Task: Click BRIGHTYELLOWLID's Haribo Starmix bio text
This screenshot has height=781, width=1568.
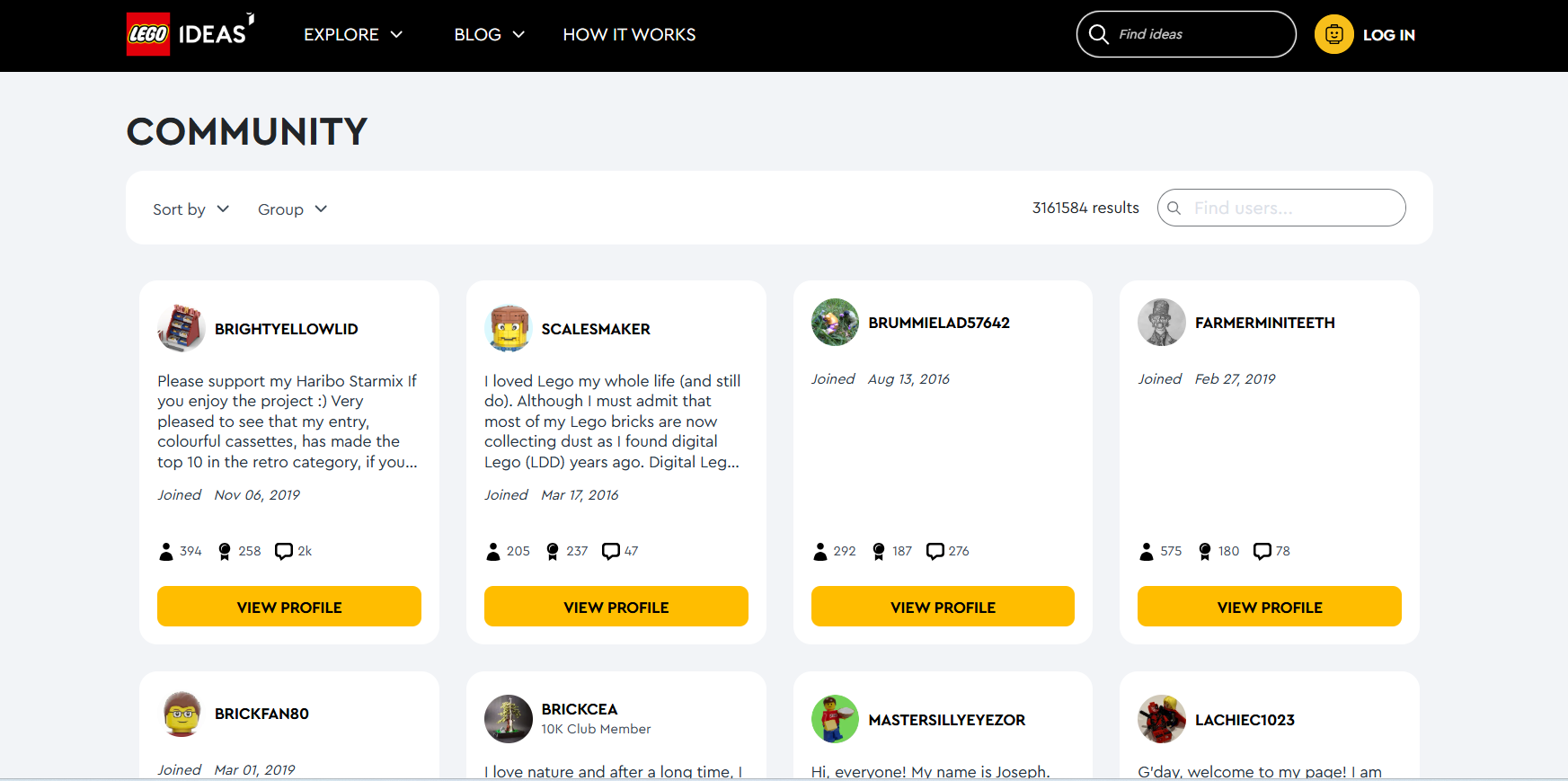Action: click(288, 422)
